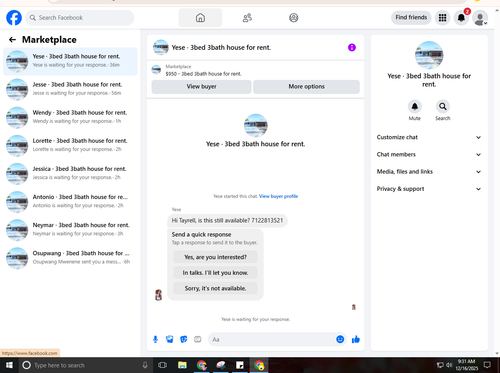Send a thumbs-up like
The width and height of the screenshot is (500, 373).
(356, 339)
